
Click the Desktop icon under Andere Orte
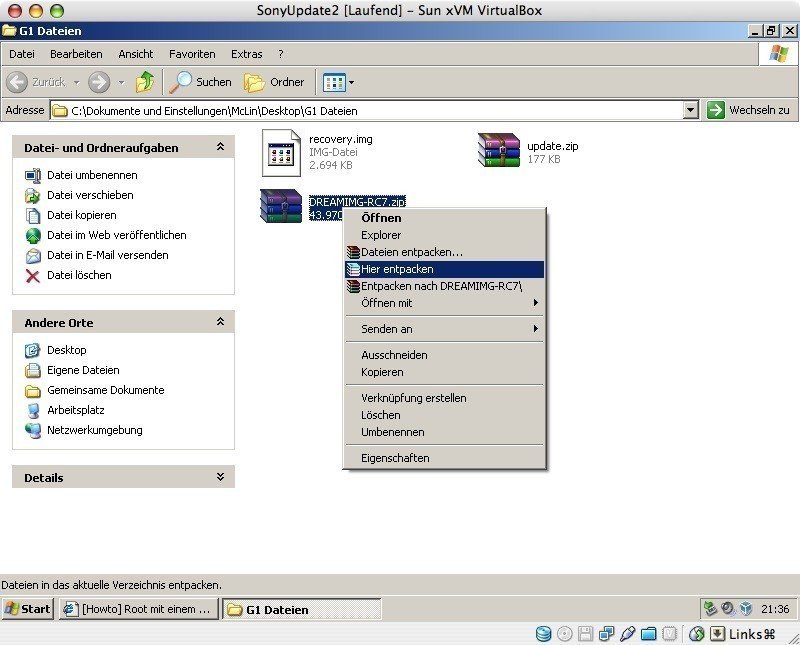[x=33, y=351]
